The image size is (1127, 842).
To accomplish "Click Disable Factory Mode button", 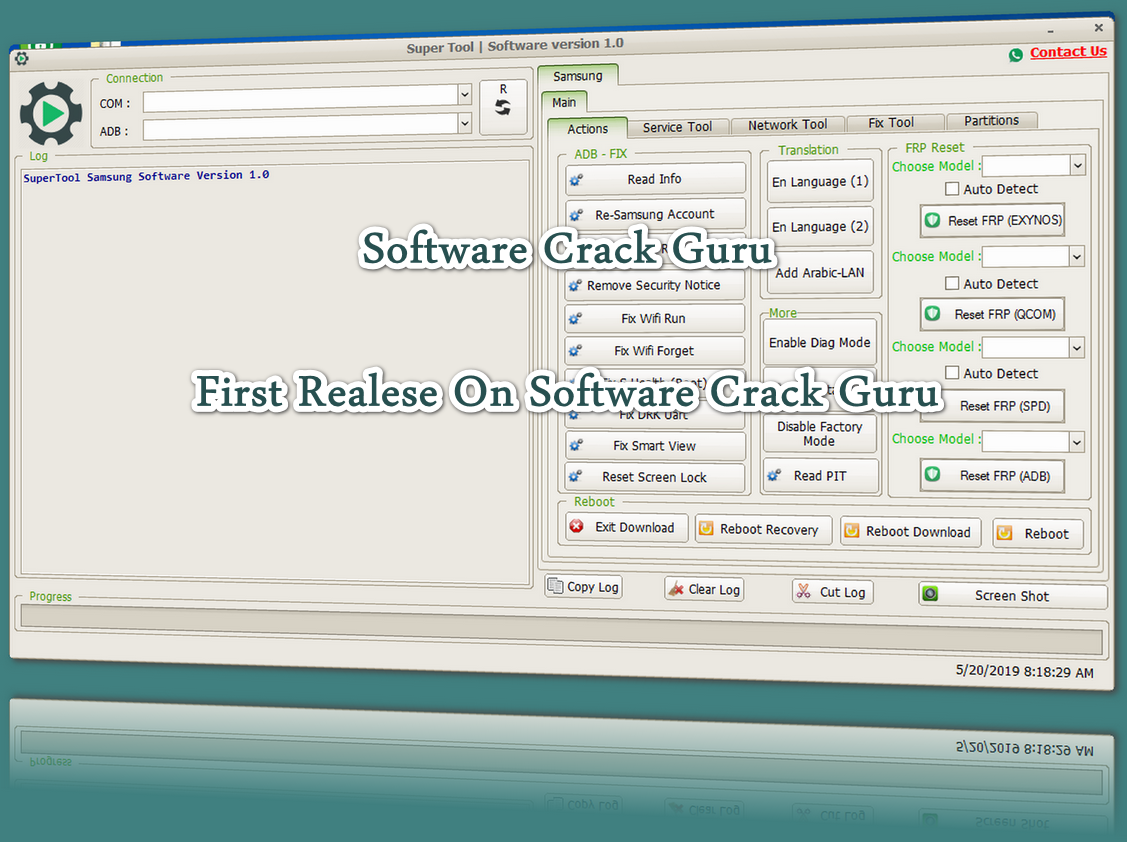I will [x=820, y=434].
